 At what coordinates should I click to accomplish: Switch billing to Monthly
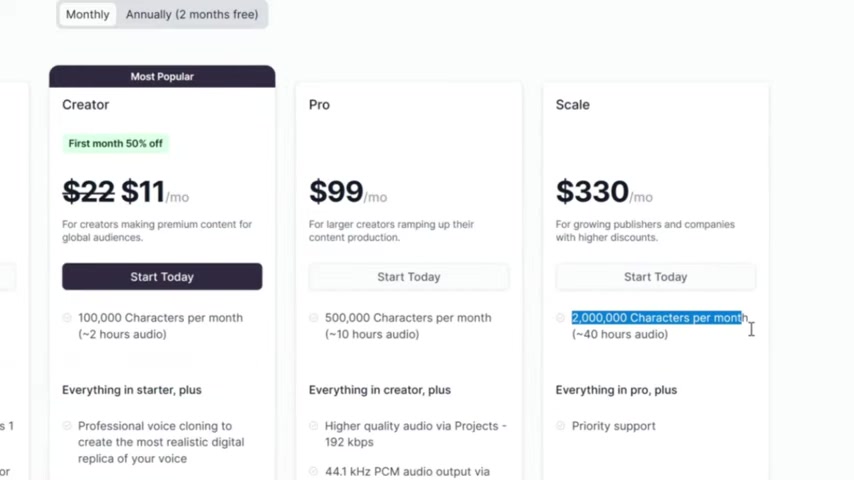pyautogui.click(x=87, y=14)
